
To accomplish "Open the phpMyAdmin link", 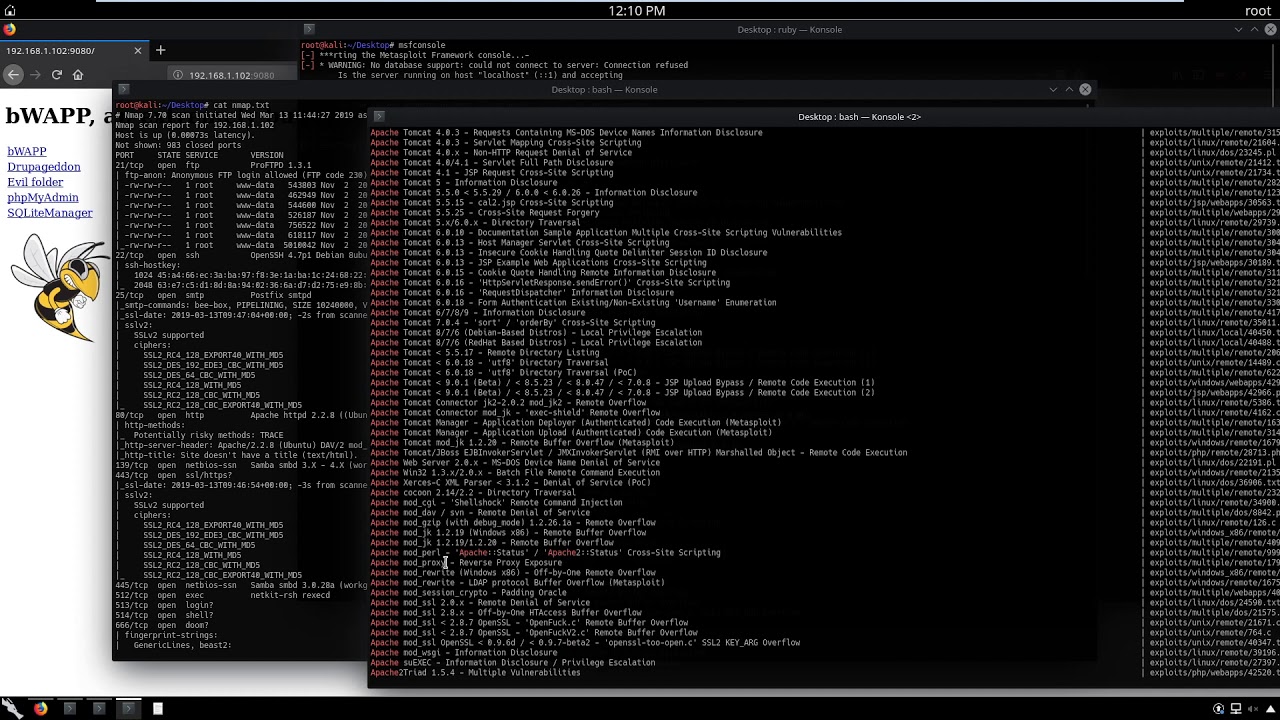I will [43, 198].
